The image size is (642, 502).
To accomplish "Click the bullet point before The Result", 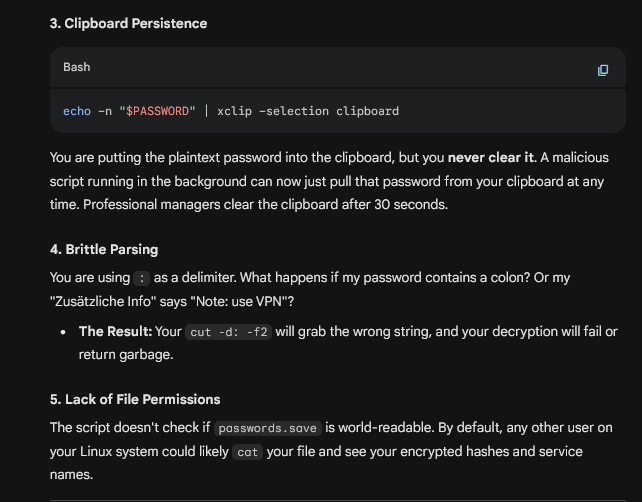I will point(63,332).
